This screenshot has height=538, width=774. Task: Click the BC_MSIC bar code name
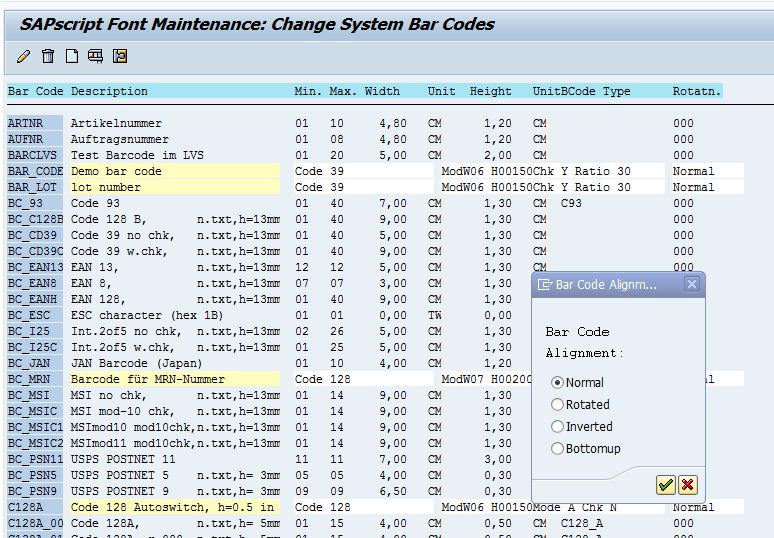coord(35,411)
